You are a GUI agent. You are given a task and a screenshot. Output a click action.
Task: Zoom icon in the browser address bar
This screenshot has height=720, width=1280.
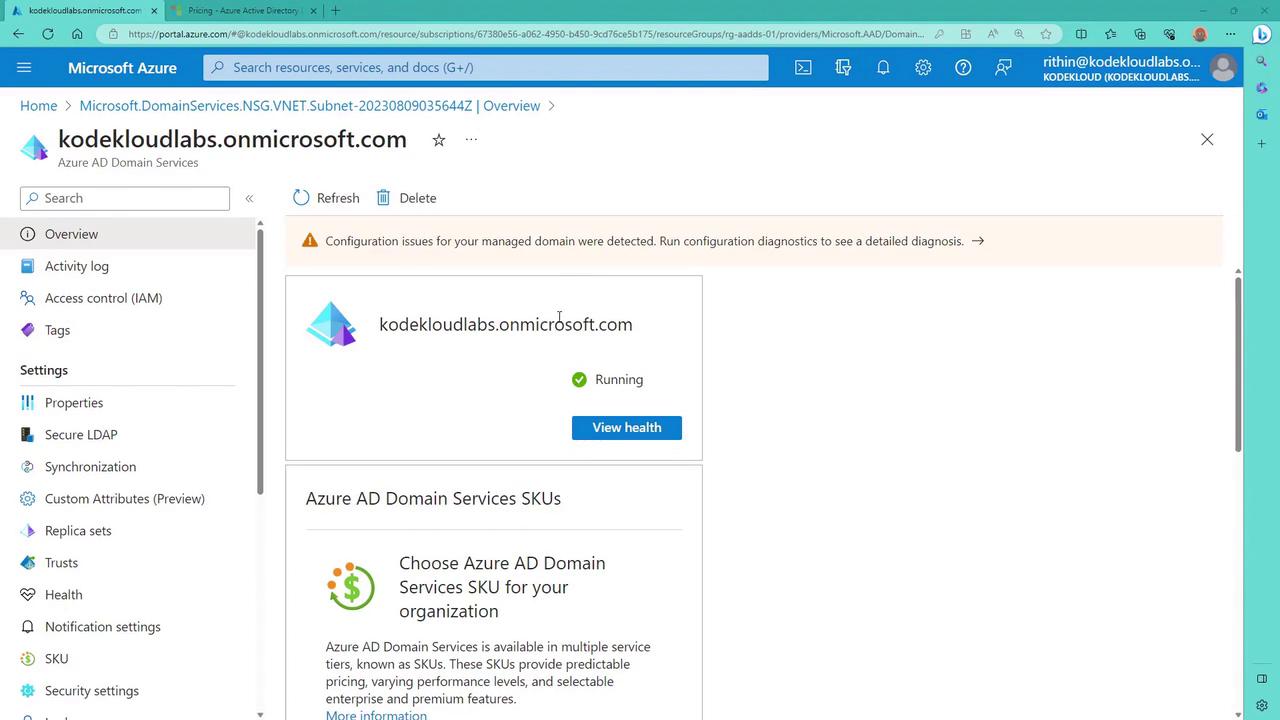coord(1019,34)
